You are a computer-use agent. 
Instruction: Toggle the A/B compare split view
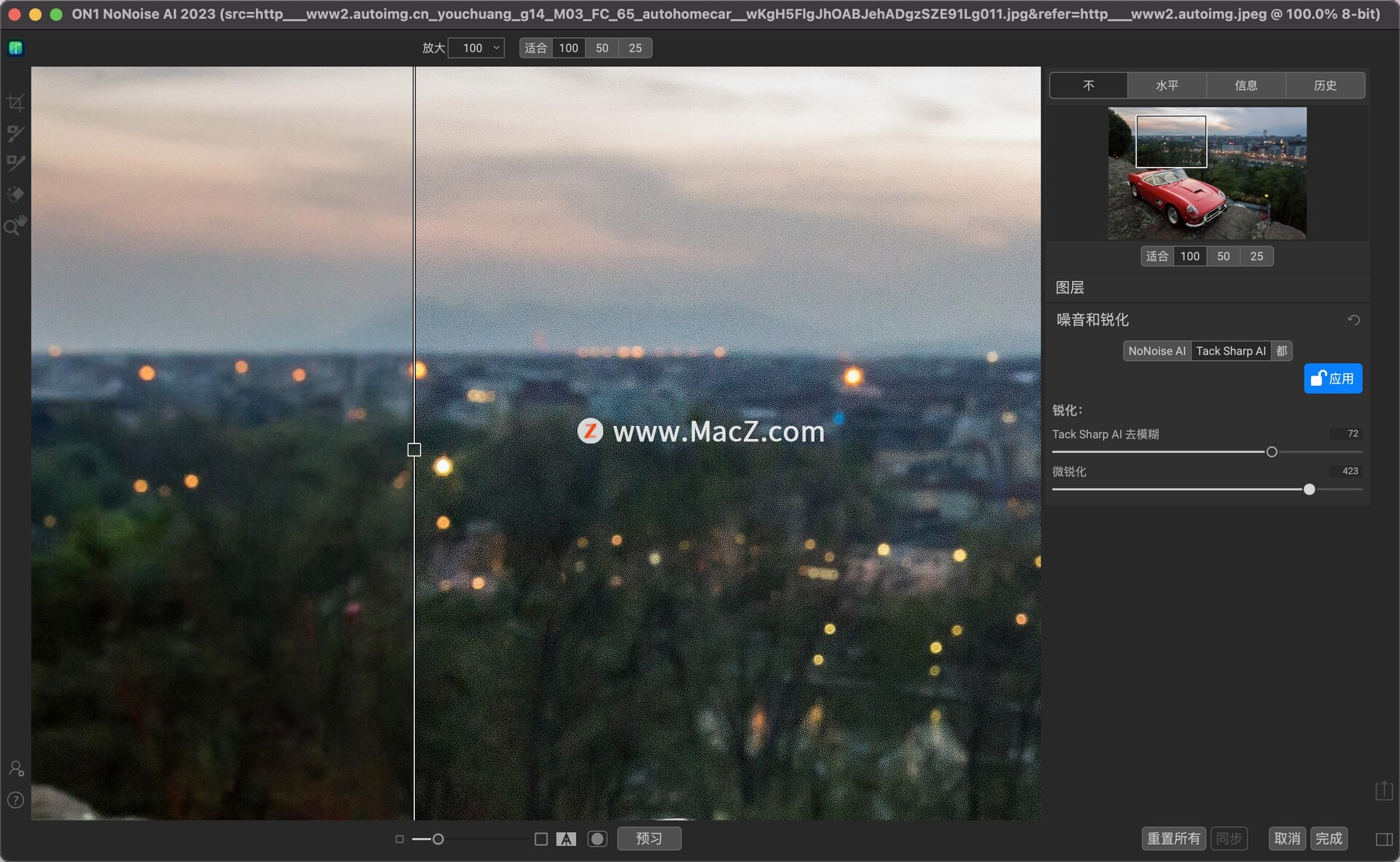click(x=566, y=839)
